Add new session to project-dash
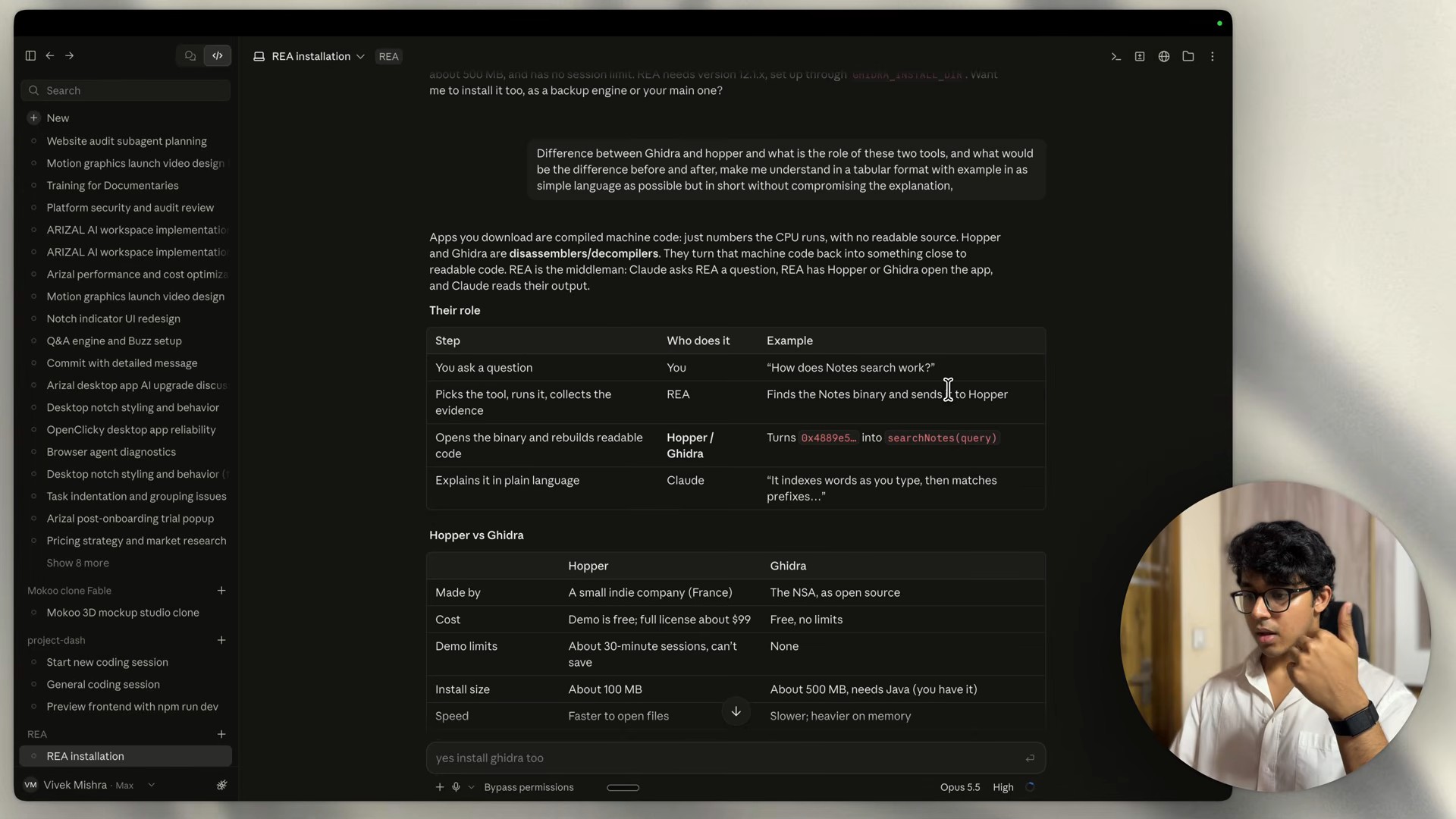 [x=221, y=640]
